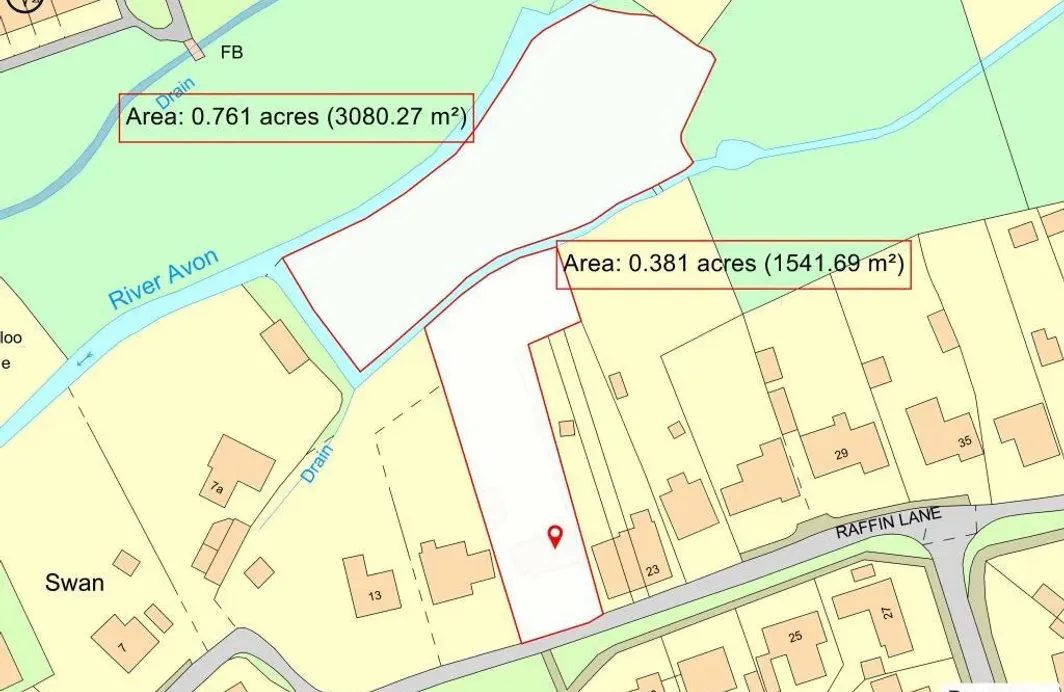
Task: Click the River Avon label
Action: point(164,279)
